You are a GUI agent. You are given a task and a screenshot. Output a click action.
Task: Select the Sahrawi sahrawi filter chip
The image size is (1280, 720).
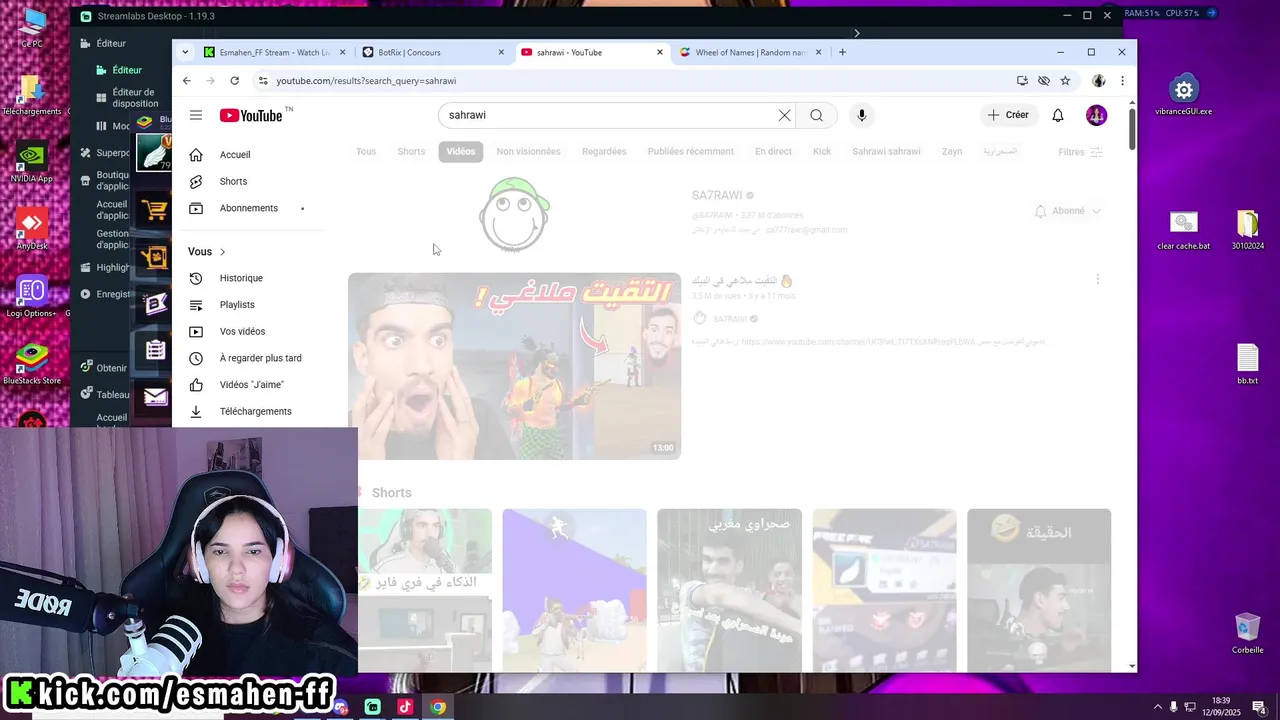coord(886,152)
